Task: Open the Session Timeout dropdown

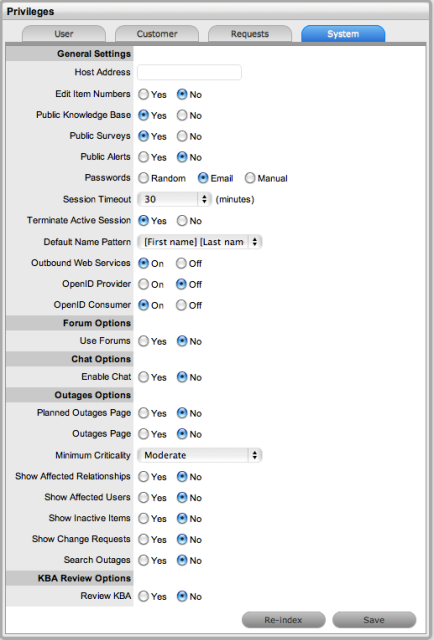Action: (x=174, y=199)
